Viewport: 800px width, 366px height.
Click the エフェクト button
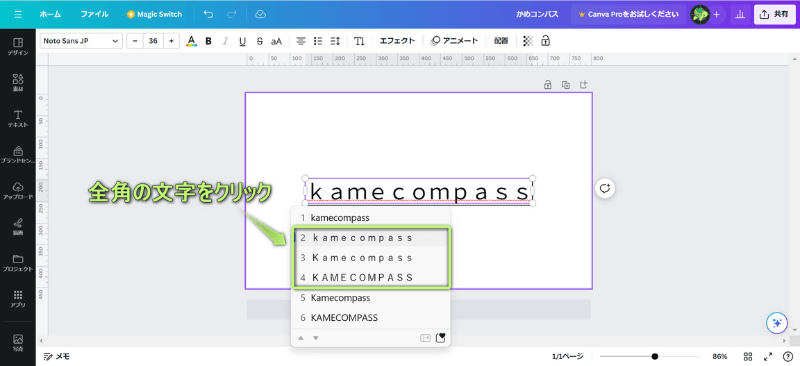click(x=397, y=41)
